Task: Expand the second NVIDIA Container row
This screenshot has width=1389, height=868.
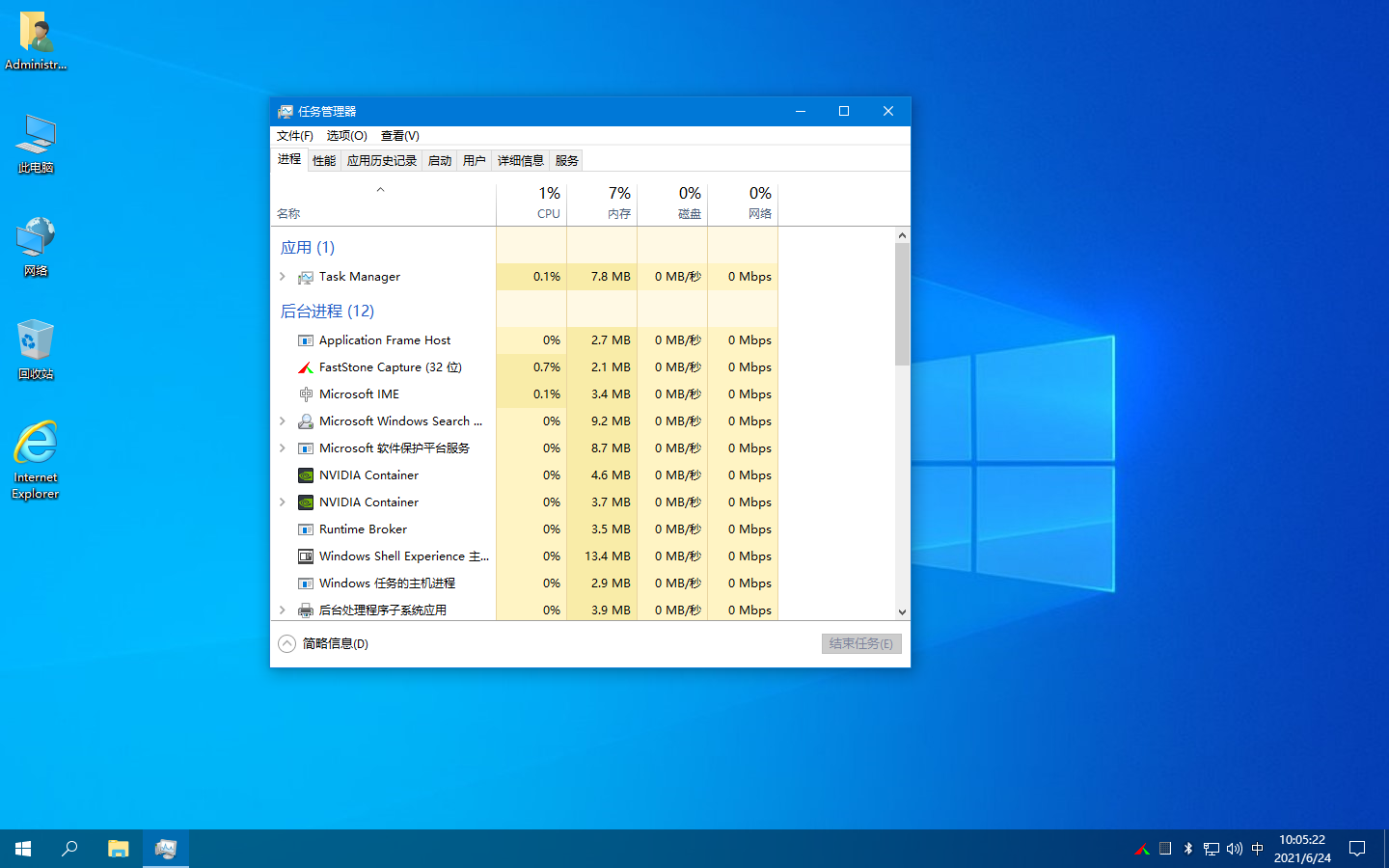Action: click(x=283, y=502)
